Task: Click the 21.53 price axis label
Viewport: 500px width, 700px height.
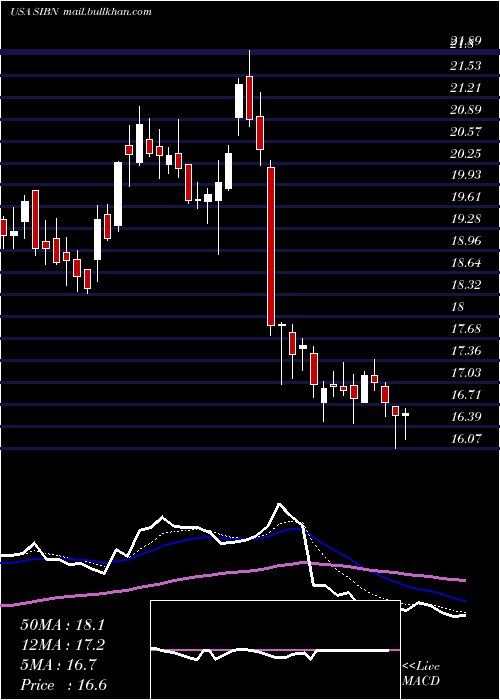Action: [x=466, y=66]
